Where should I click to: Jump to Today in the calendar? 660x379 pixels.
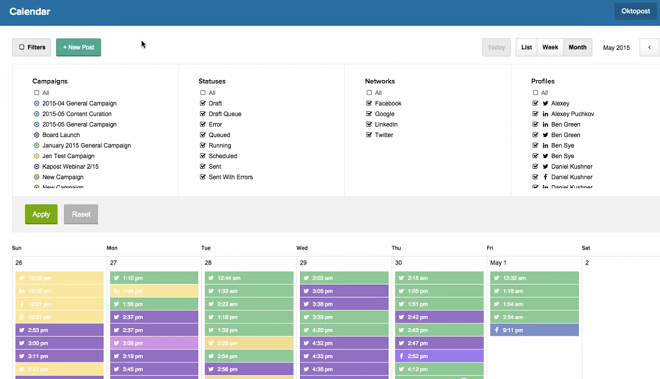click(496, 47)
